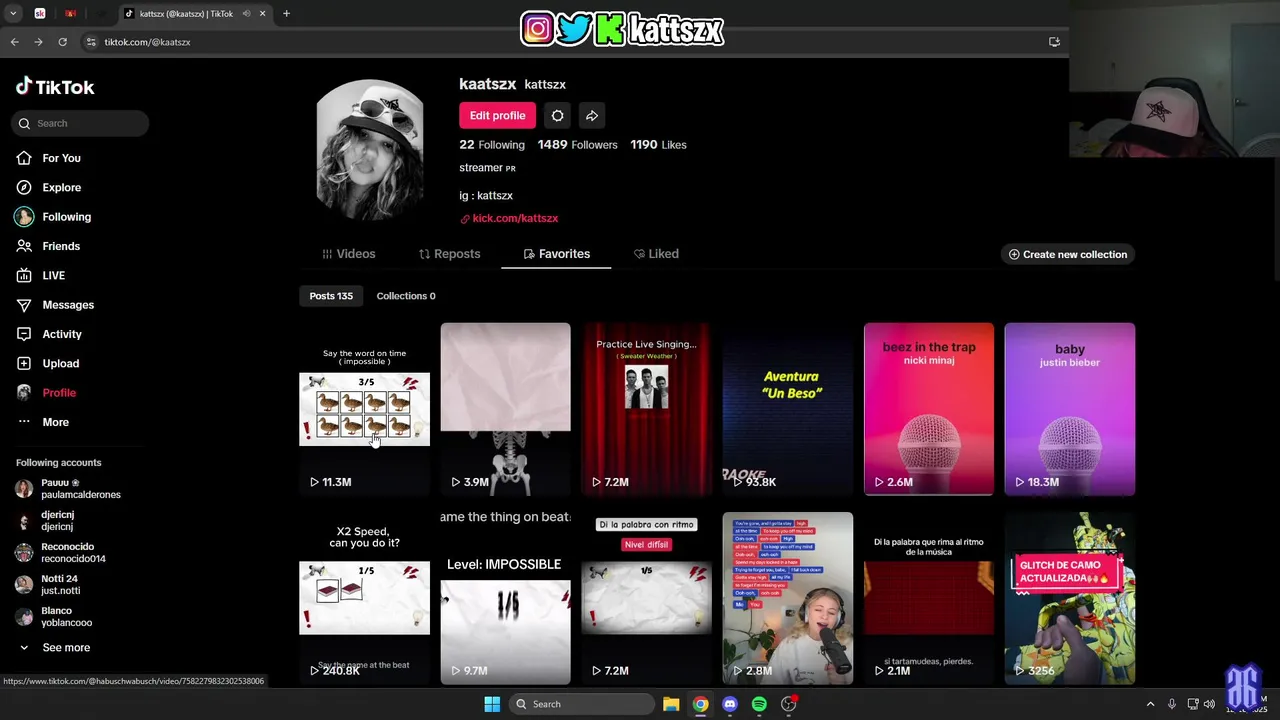
Task: Mute the tab via speaker icon
Action: pos(246,14)
